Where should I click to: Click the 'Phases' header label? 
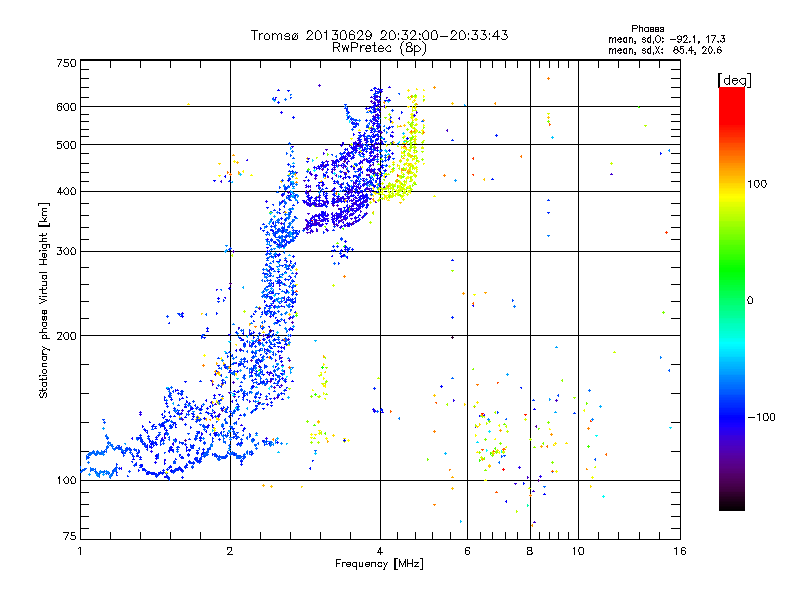[647, 29]
